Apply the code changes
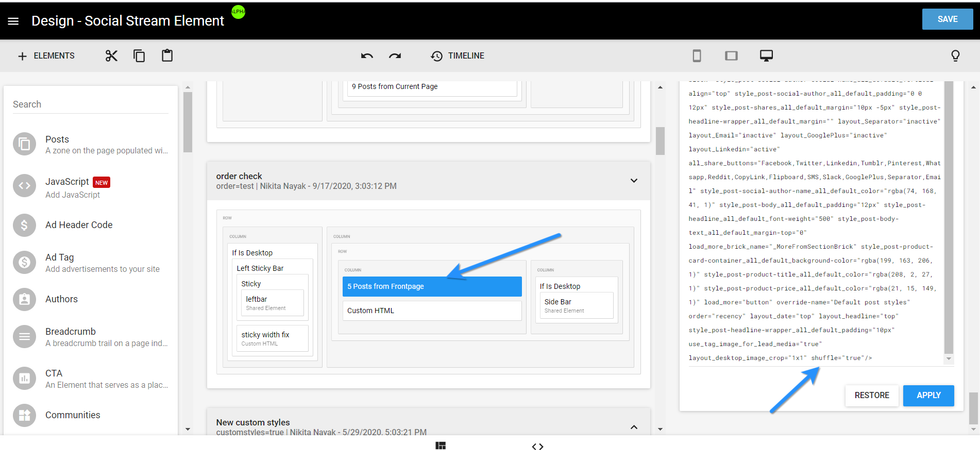This screenshot has width=980, height=450. tap(928, 395)
